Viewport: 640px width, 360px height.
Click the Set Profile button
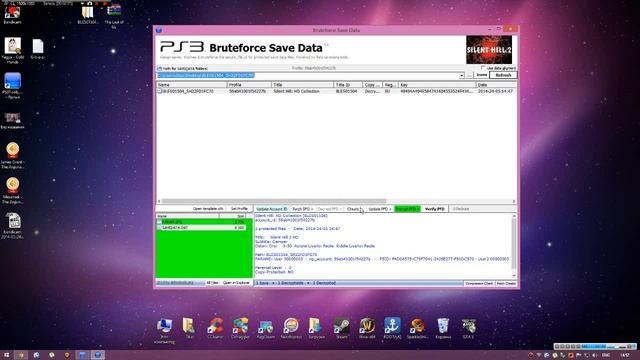(239, 209)
